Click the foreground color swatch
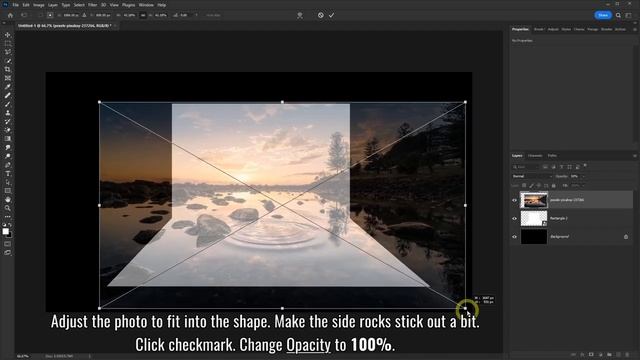The image size is (640, 360). coord(5,231)
